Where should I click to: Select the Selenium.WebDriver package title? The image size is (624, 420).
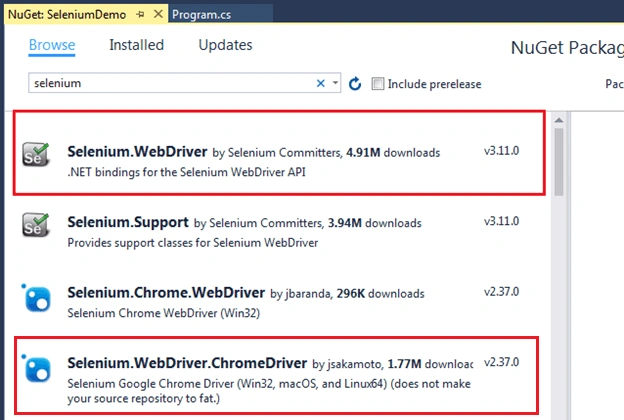(x=137, y=152)
